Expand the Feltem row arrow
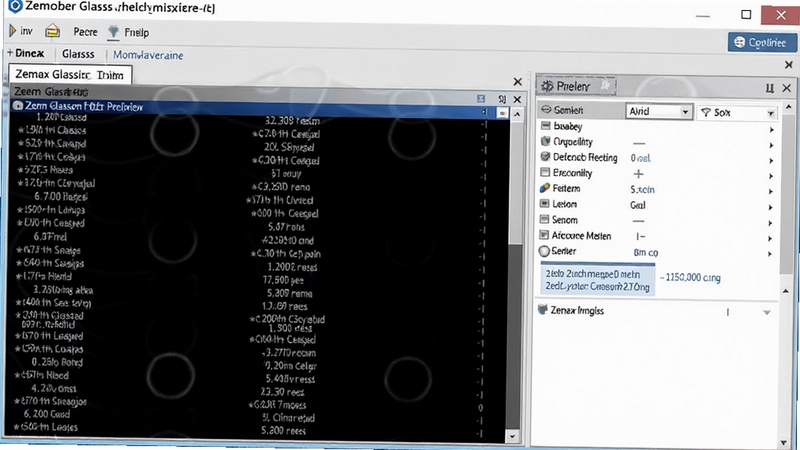This screenshot has height=450, width=800. pyautogui.click(x=771, y=192)
